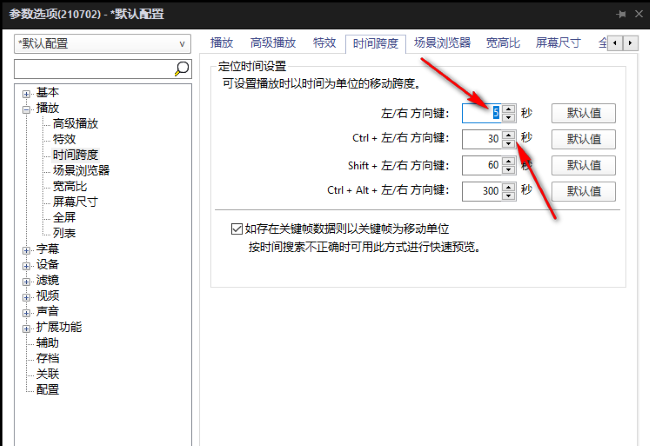Decrease Ctrl + Left/Right seconds value
Viewport: 650px width, 446px height.
click(x=509, y=143)
